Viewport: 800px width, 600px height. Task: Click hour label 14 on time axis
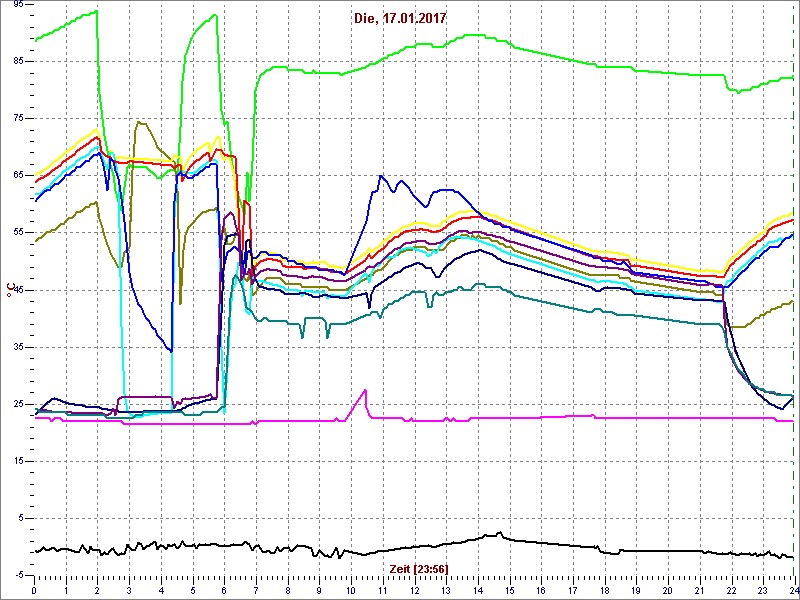478,591
